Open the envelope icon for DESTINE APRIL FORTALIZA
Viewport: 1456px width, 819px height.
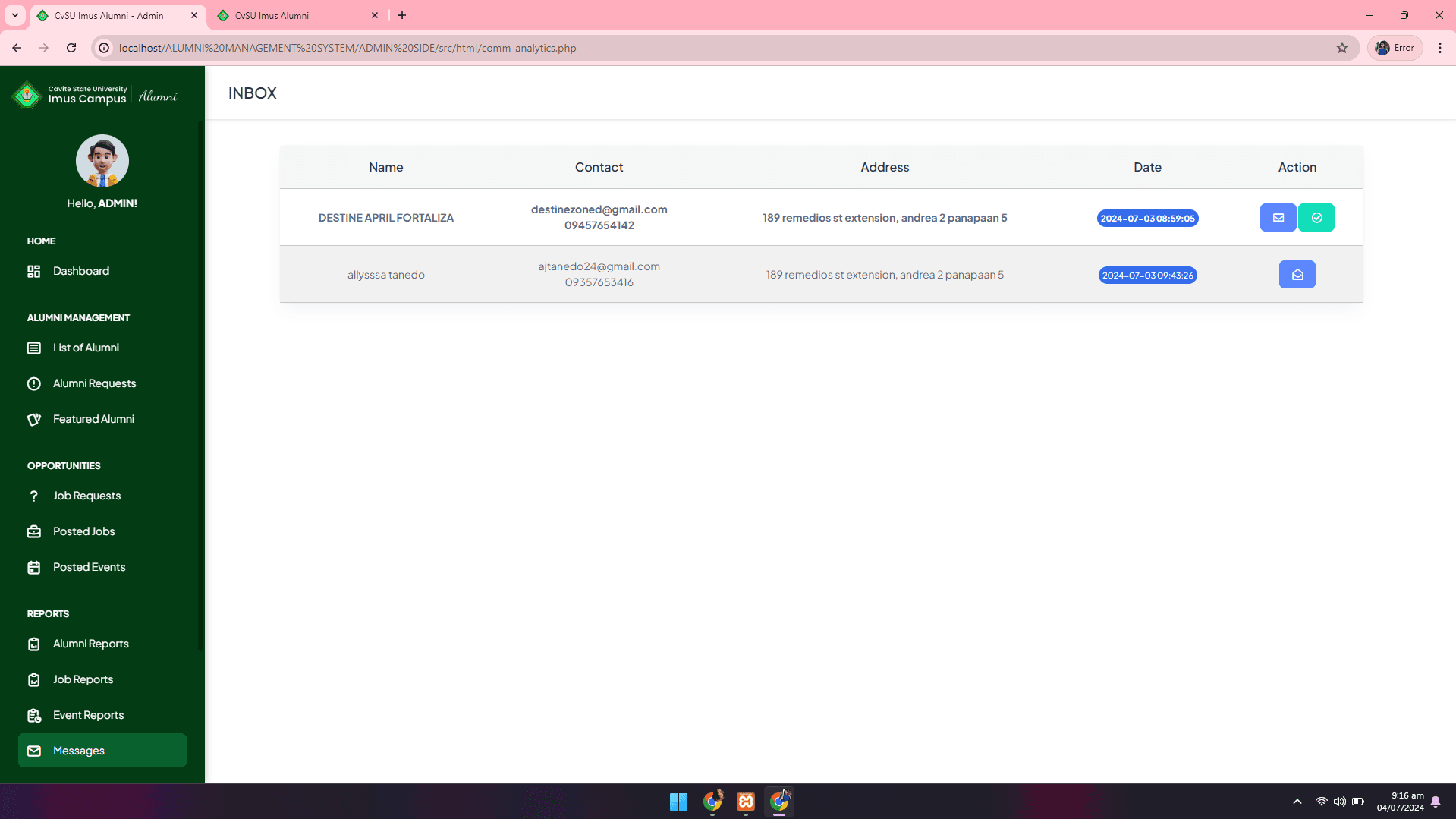coord(1278,218)
